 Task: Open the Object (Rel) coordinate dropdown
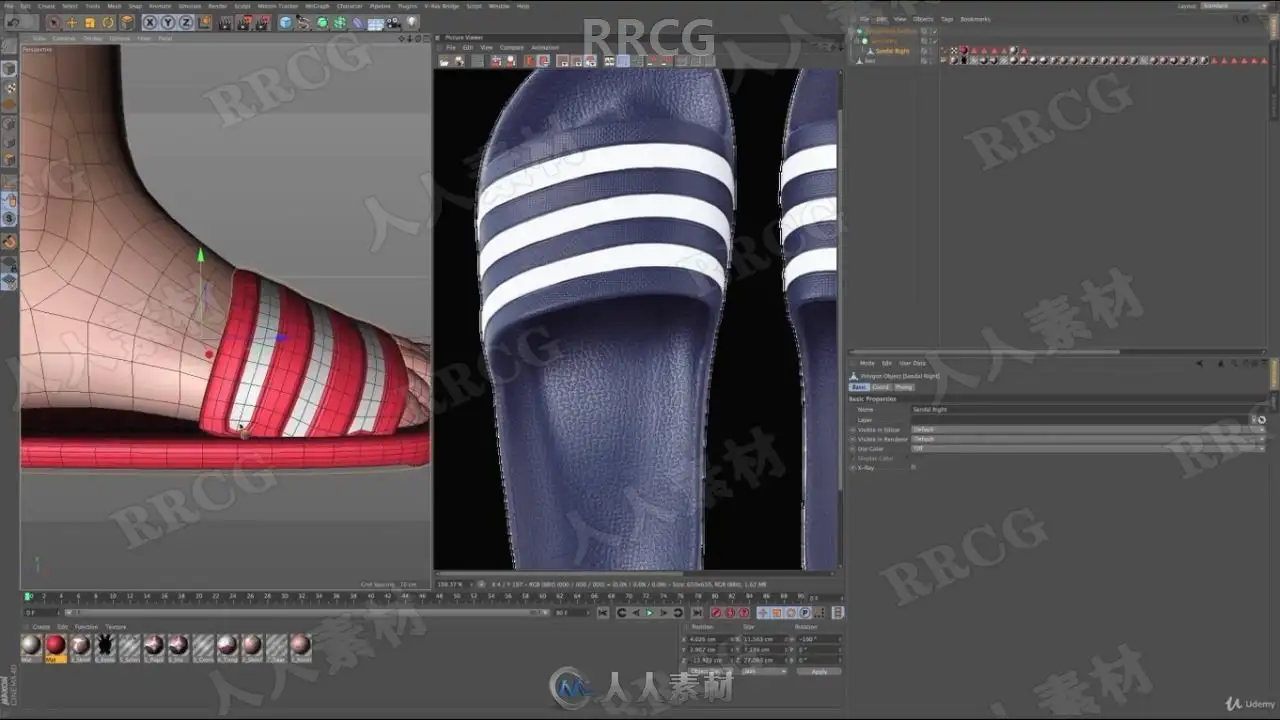[x=713, y=672]
